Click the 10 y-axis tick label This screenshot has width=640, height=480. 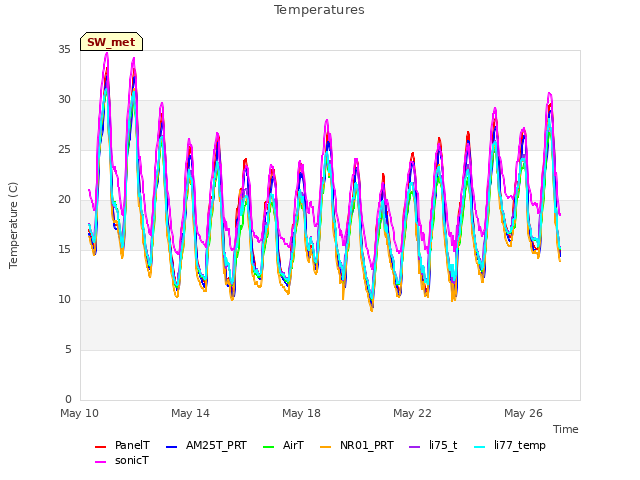tap(64, 300)
